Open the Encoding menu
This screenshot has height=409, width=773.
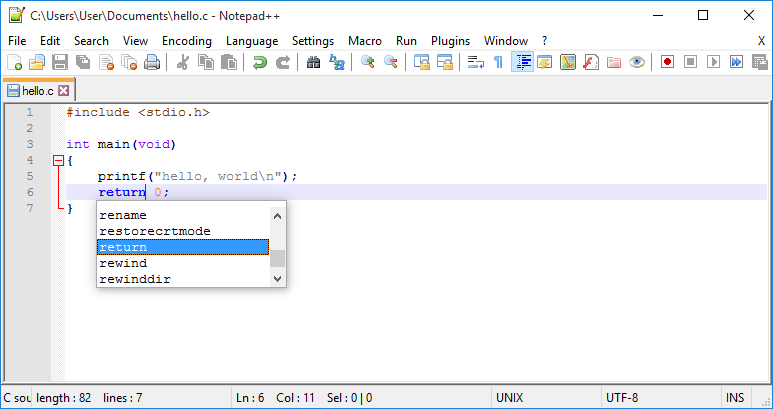pyautogui.click(x=187, y=41)
